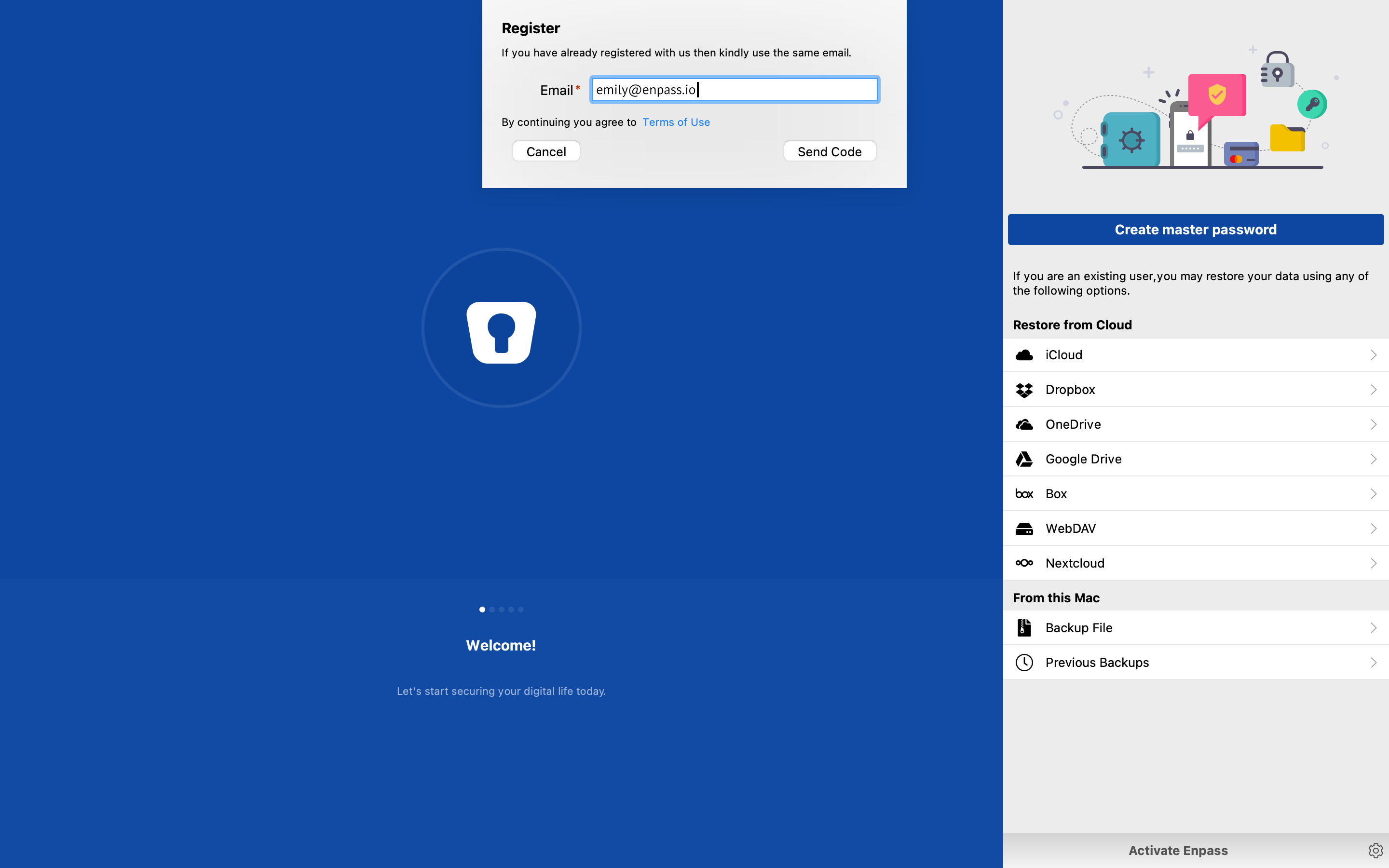
Task: Expand the Previous Backups row chevron
Action: click(1374, 663)
